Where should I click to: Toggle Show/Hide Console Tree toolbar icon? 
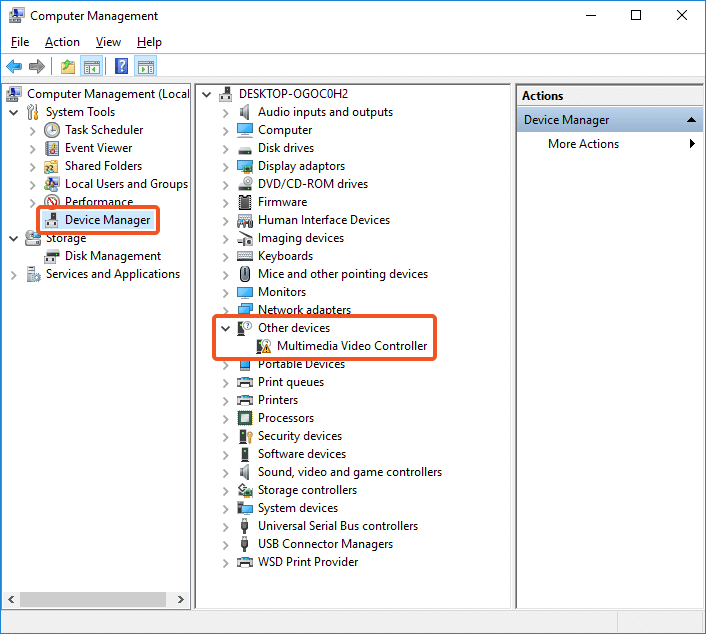92,67
